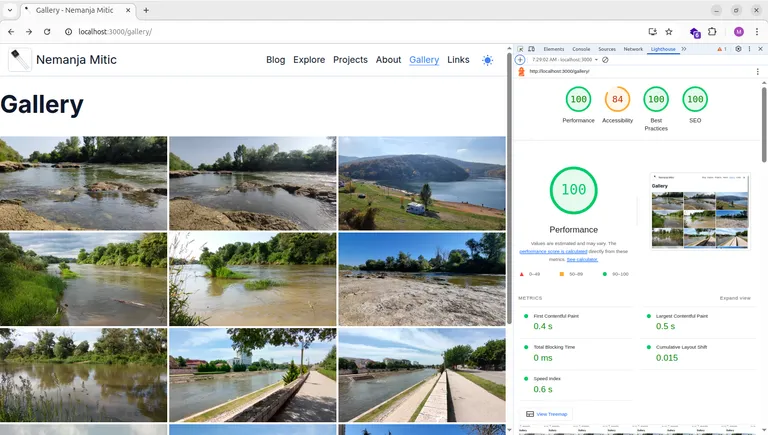Jump to the Accessibility score gauge 84
Viewport: 768px width, 435px height.
[x=617, y=100]
